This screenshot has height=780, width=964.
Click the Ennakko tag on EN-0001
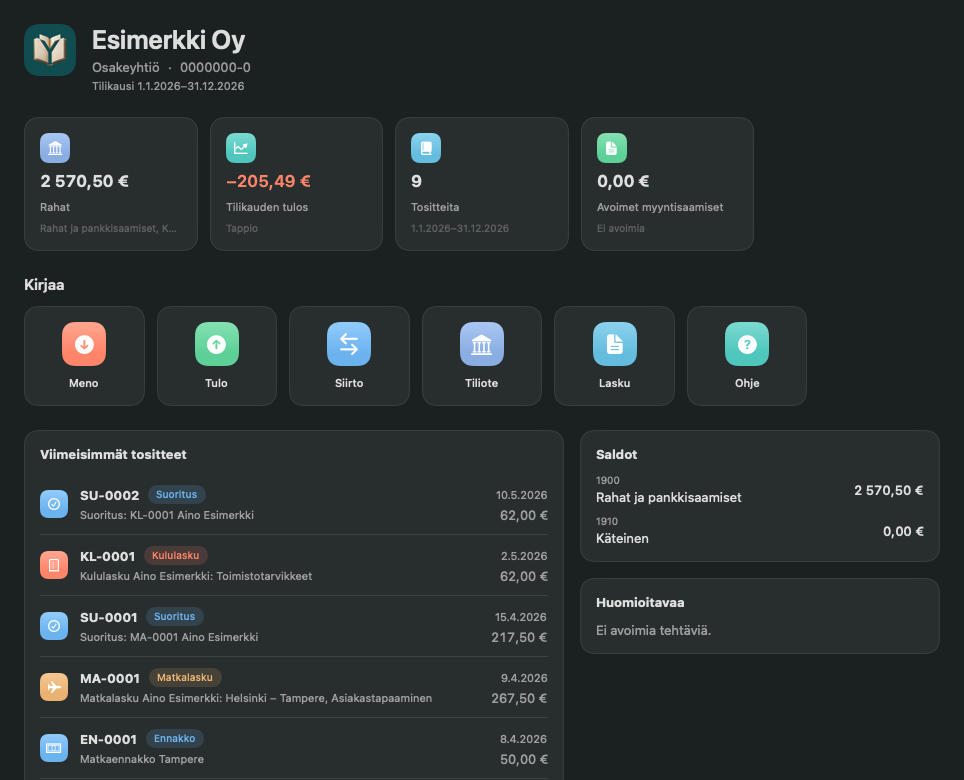(x=175, y=739)
